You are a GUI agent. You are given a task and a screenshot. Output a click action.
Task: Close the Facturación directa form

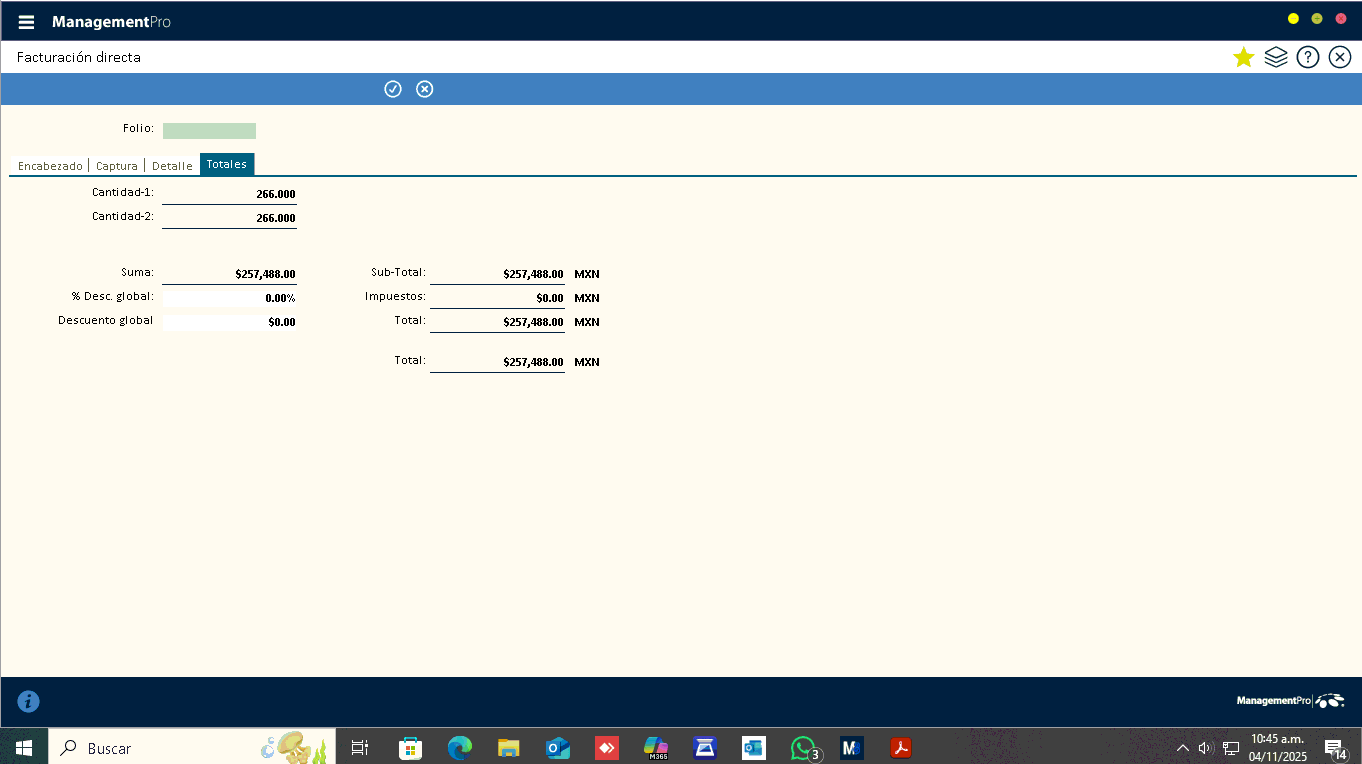coord(1339,57)
